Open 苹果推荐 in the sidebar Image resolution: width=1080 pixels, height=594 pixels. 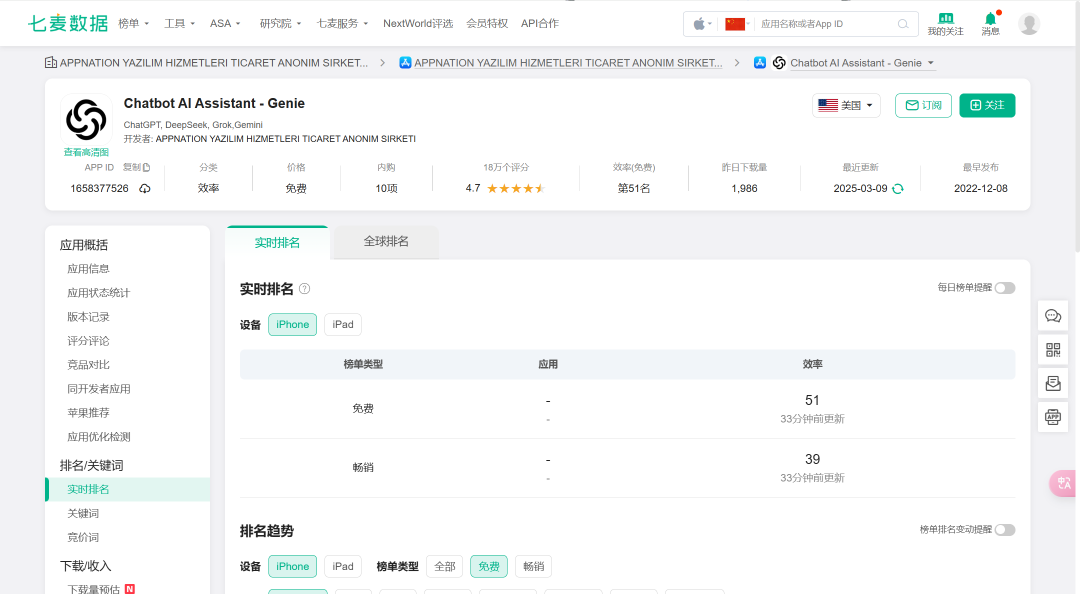(88, 413)
